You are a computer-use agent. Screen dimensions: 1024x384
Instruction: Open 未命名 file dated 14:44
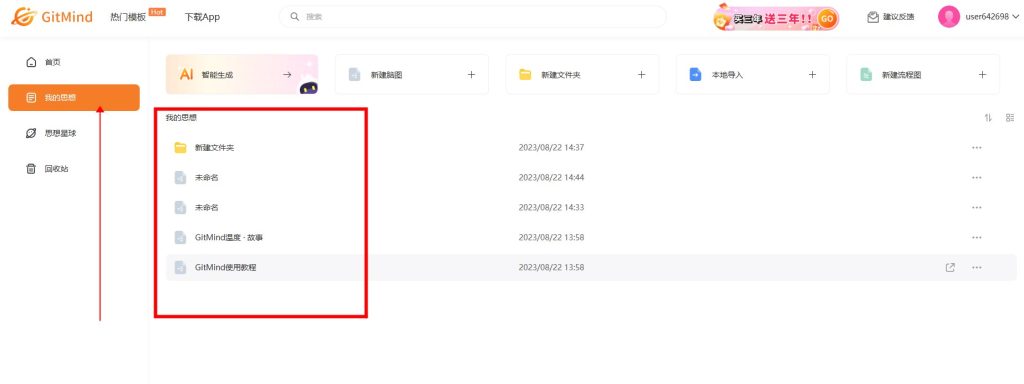click(591, 178)
